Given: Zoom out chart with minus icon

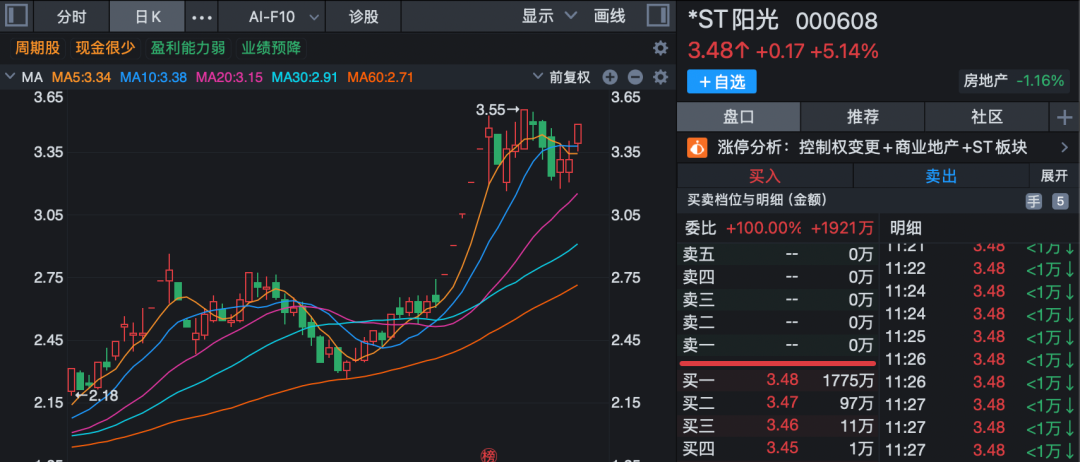Looking at the screenshot, I should (x=636, y=77).
